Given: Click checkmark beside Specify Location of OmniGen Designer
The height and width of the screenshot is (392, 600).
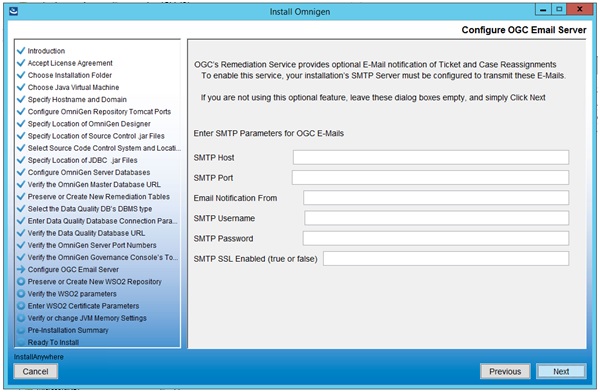Looking at the screenshot, I should click(x=21, y=124).
